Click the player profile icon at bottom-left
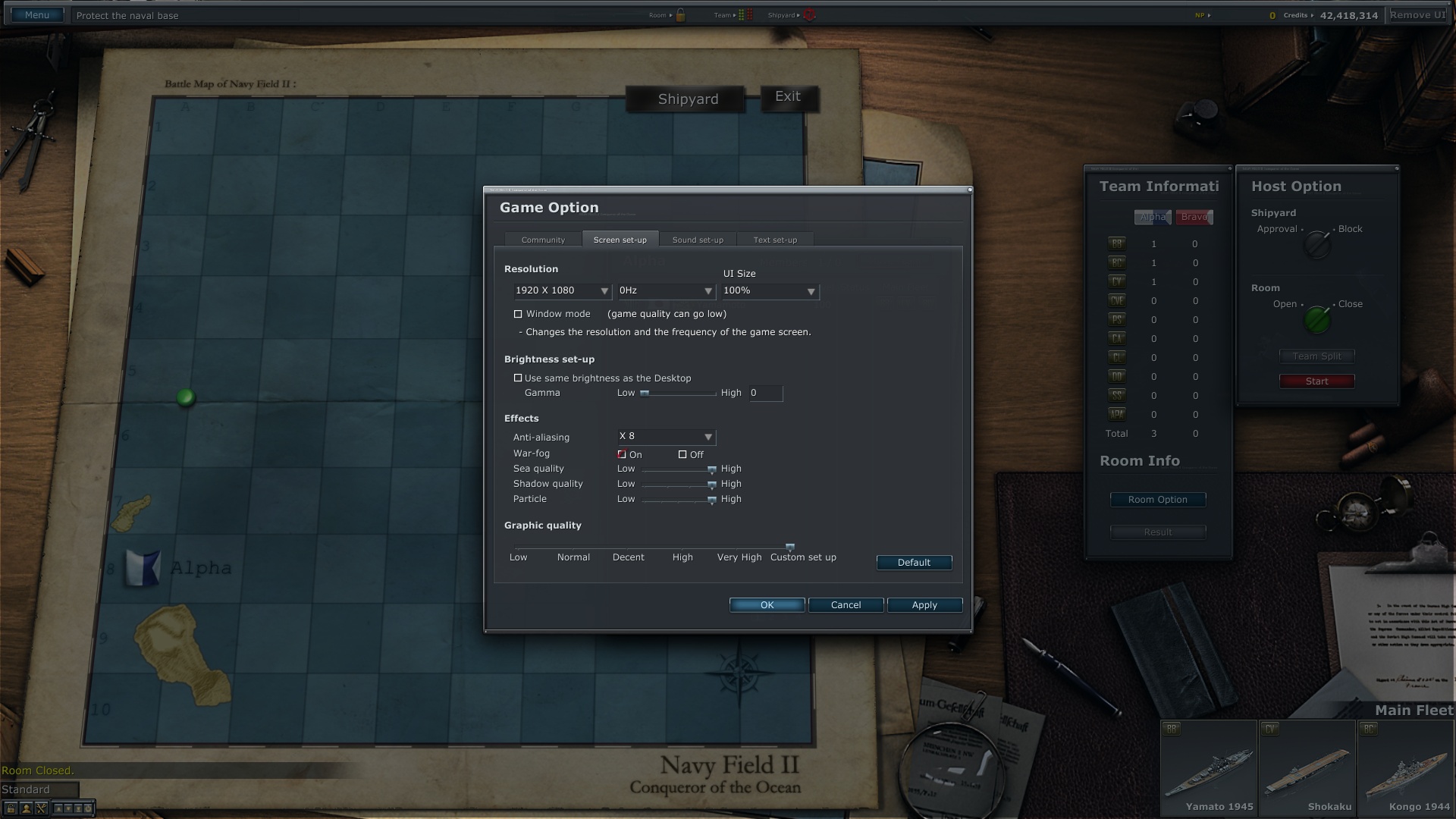Screen dimensions: 1456x819 coord(26,808)
